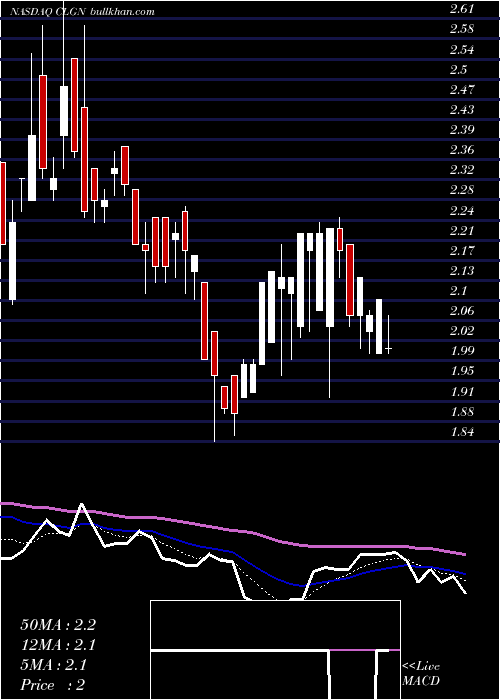This screenshot has height=700, width=500.
Task: Click the 2.5 price axis label
Action: [458, 69]
